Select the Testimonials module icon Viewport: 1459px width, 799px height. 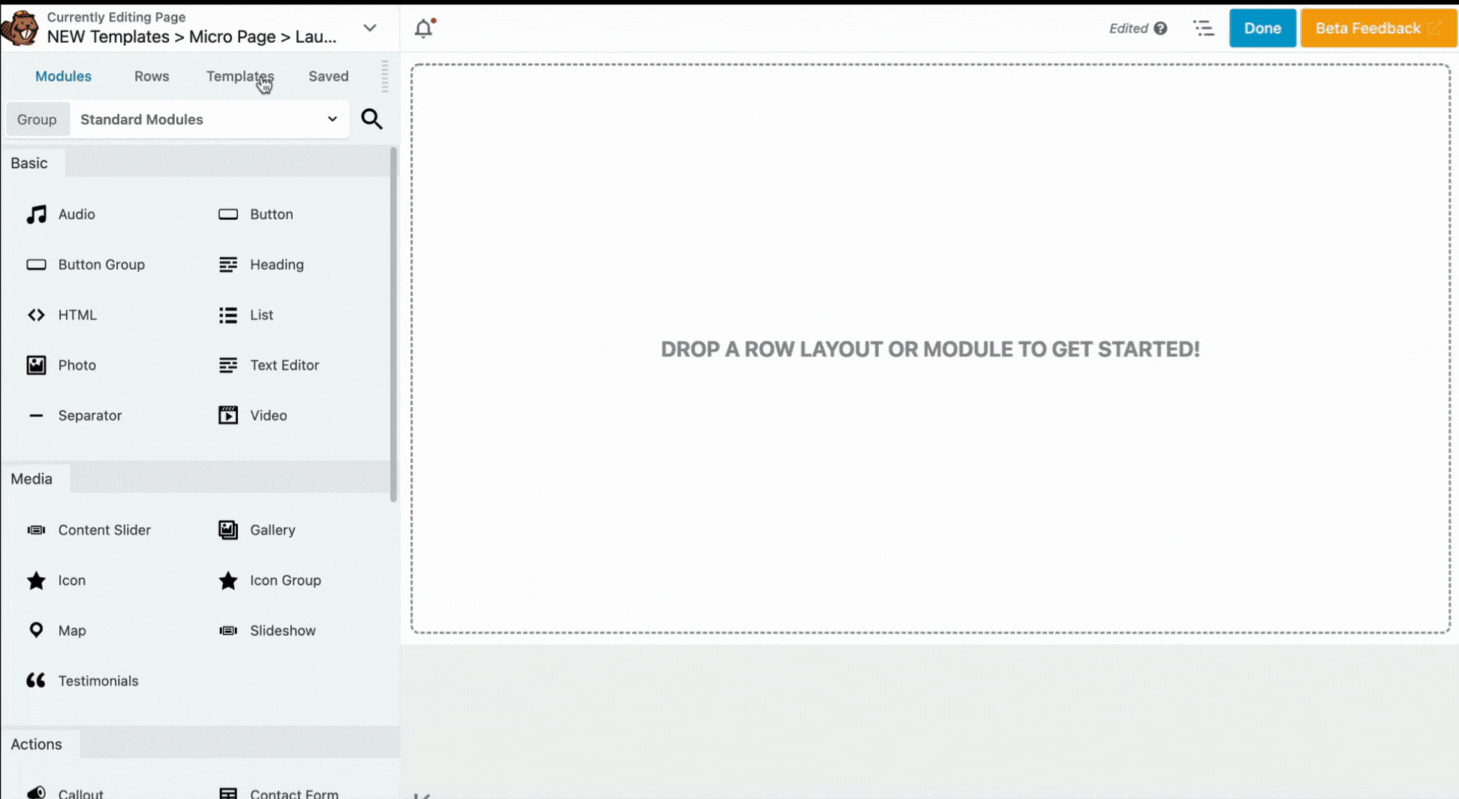click(x=36, y=680)
